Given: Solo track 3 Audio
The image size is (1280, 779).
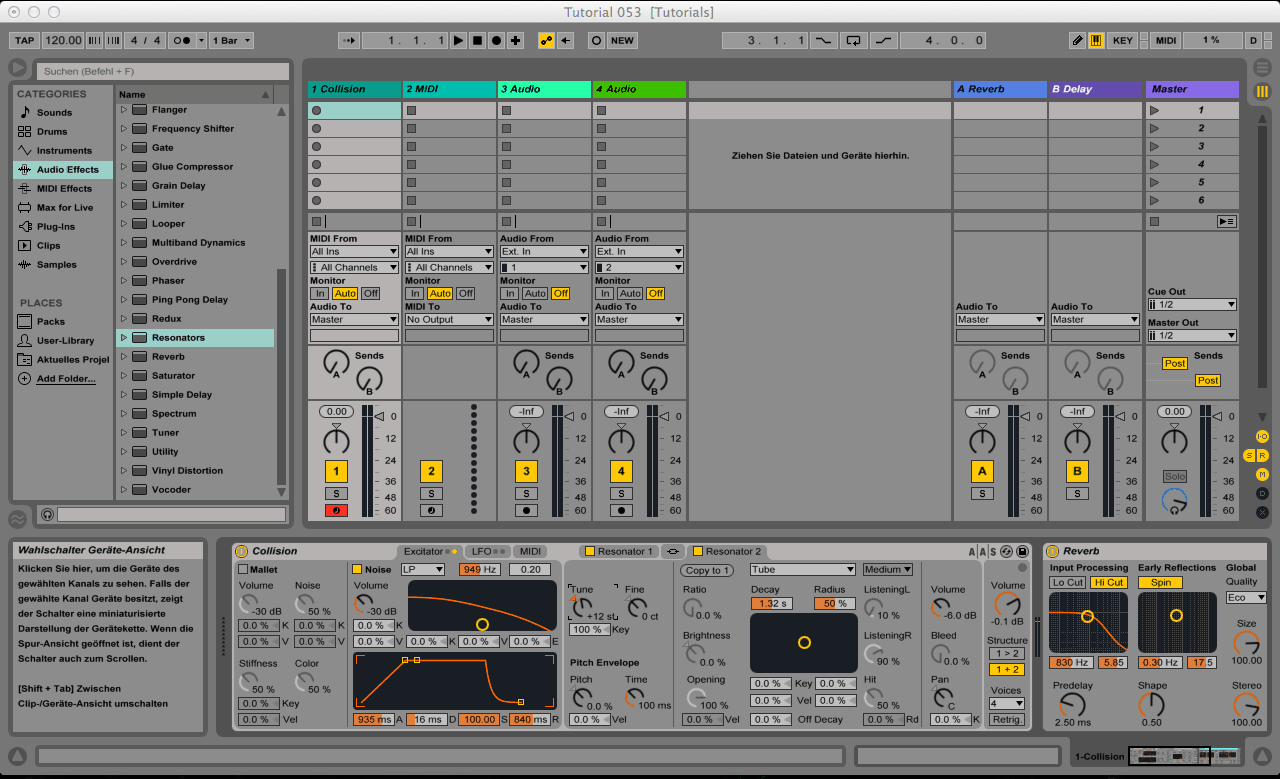Looking at the screenshot, I should click(526, 494).
